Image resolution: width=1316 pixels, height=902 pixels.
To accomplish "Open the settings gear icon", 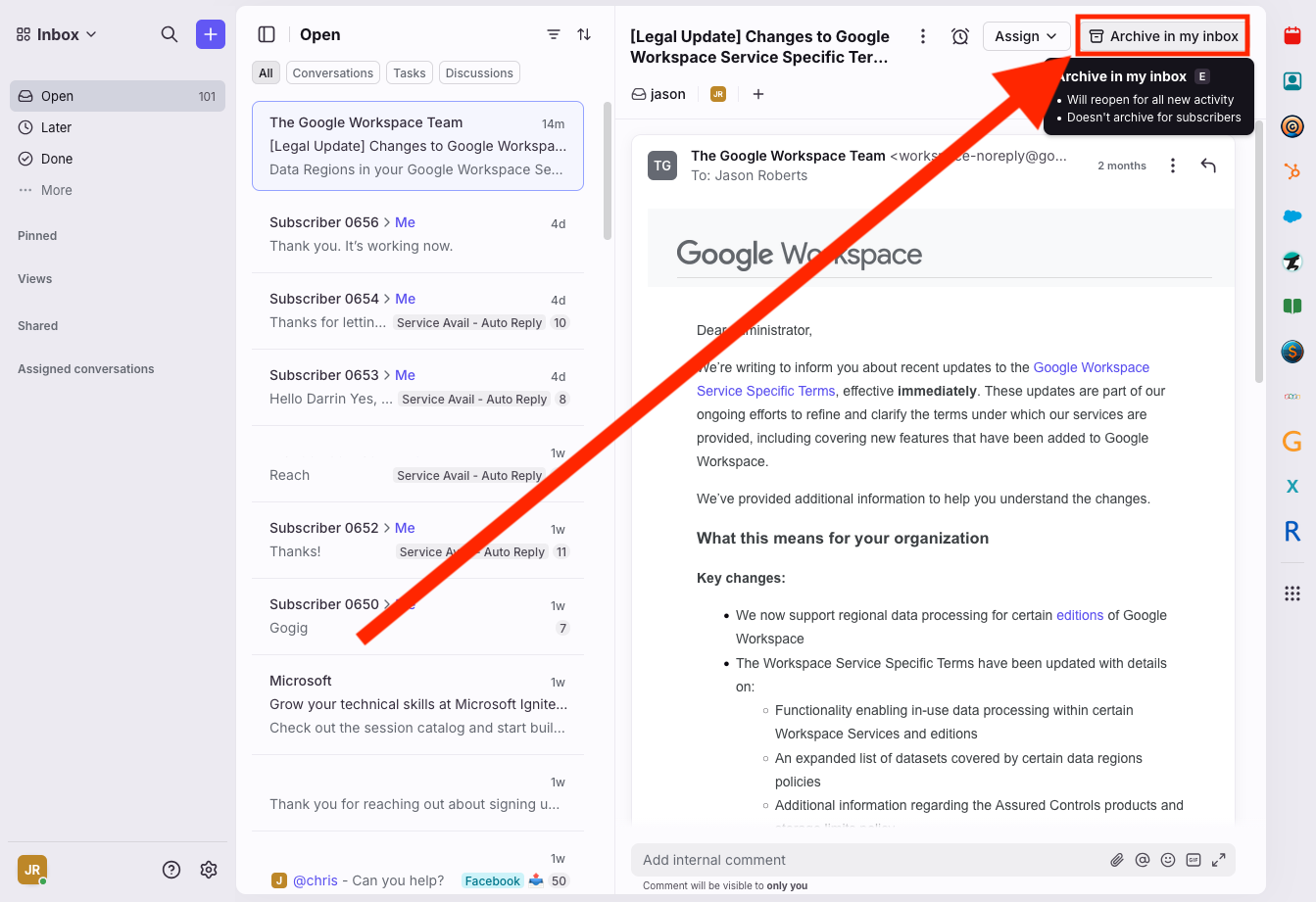I will 209,870.
